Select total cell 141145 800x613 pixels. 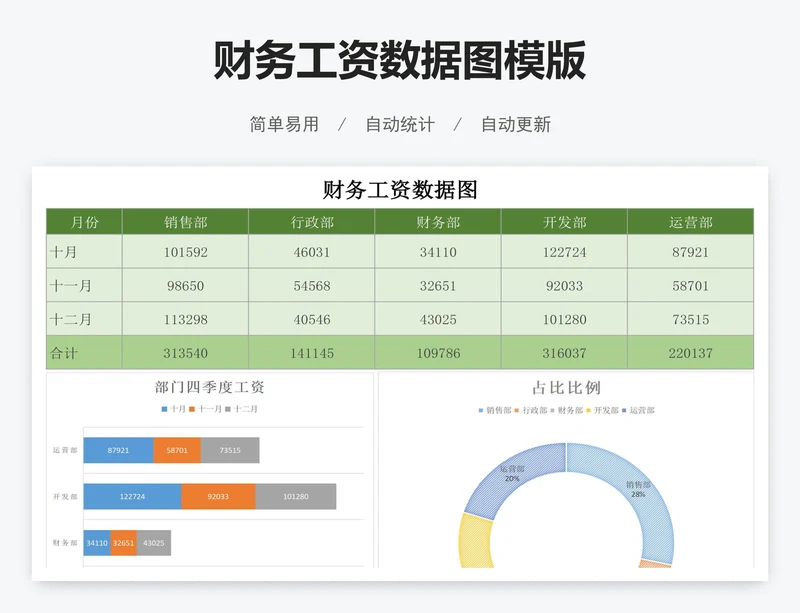click(x=312, y=353)
